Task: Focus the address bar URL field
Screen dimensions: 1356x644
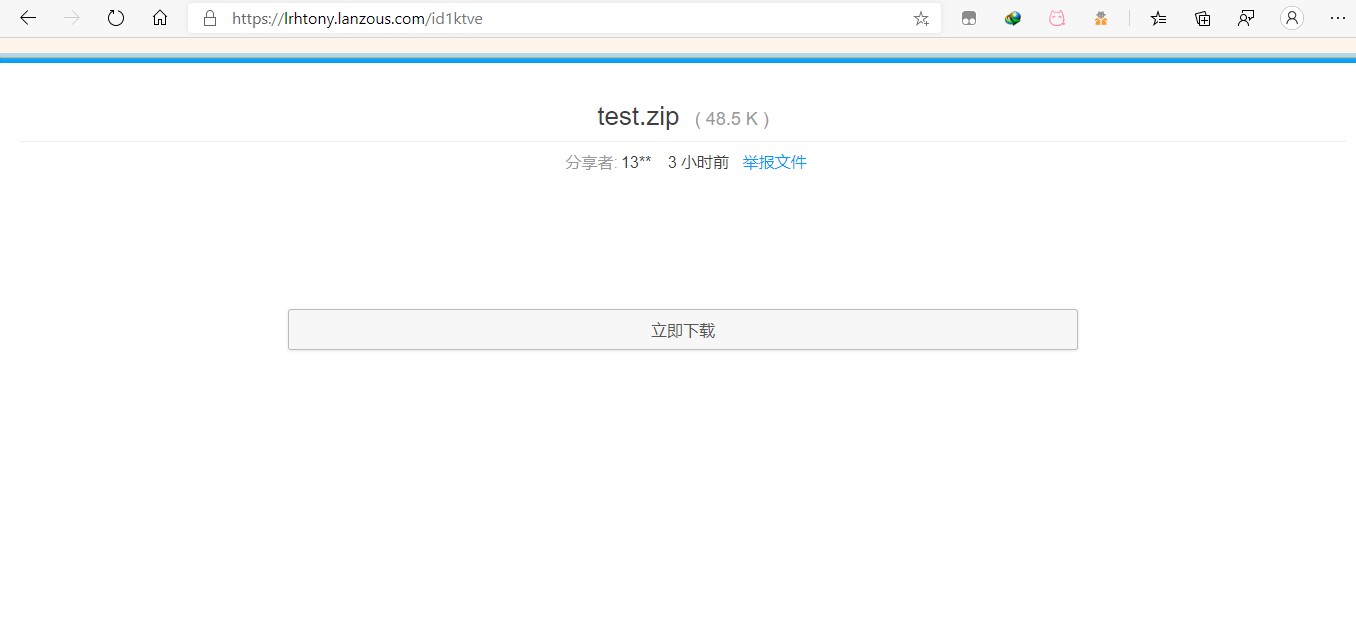Action: 565,18
